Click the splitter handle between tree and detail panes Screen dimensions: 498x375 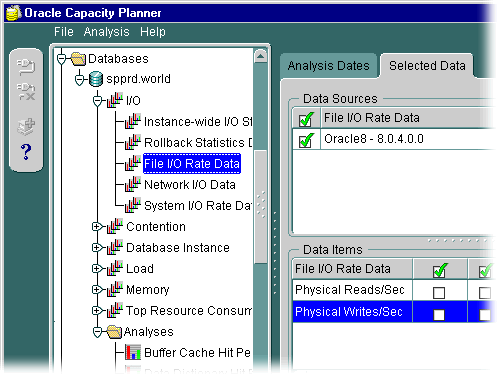coord(275,253)
